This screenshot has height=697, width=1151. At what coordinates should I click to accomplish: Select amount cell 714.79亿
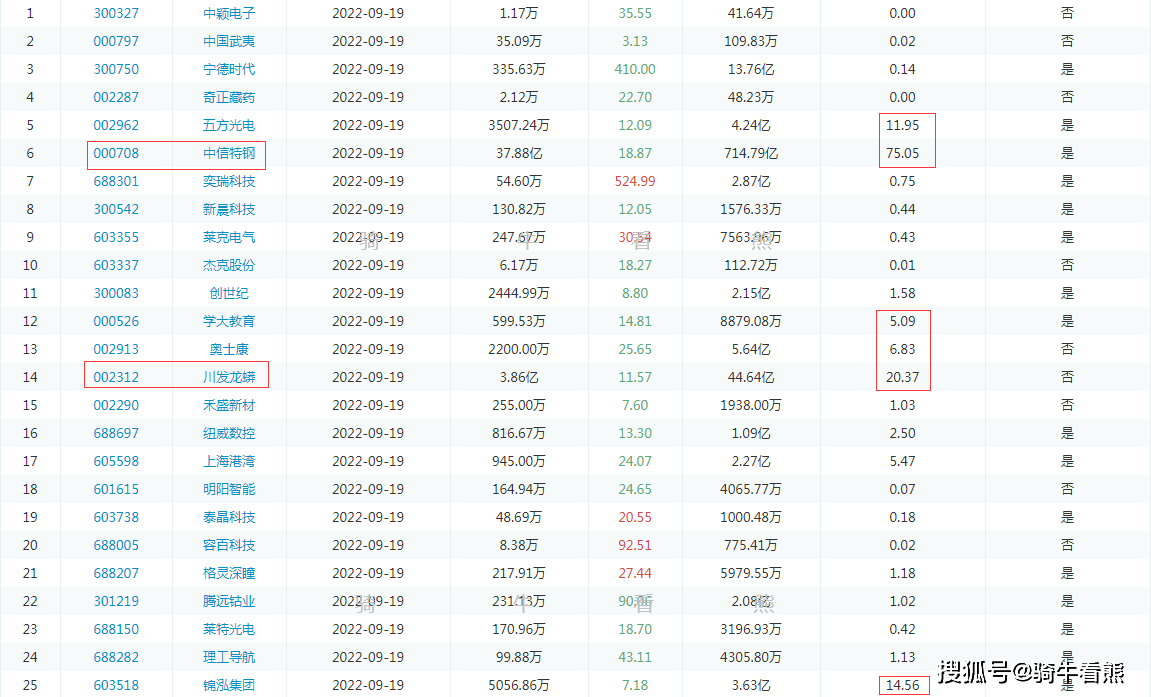(751, 153)
